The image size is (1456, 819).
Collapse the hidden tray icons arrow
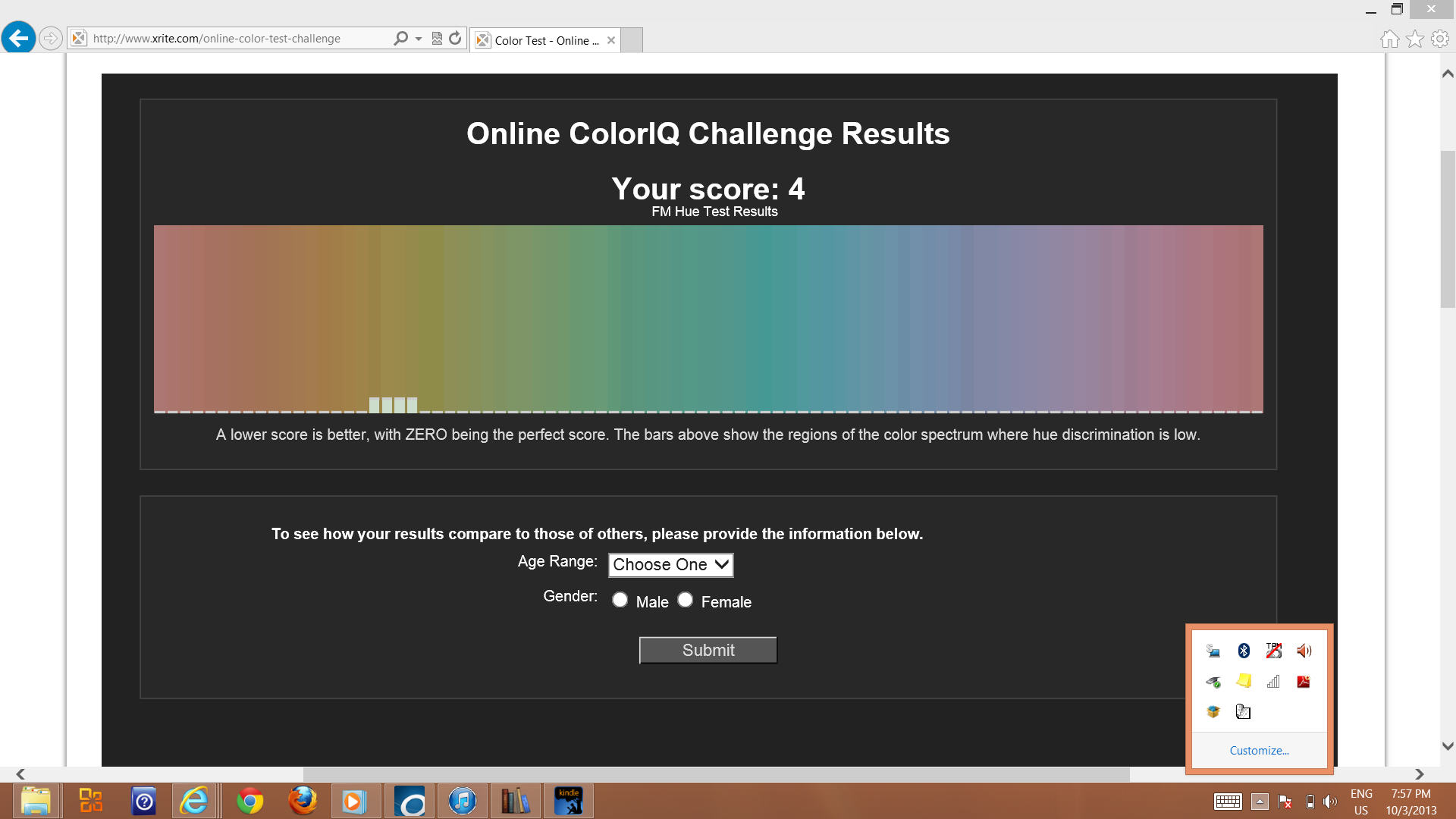[1260, 802]
